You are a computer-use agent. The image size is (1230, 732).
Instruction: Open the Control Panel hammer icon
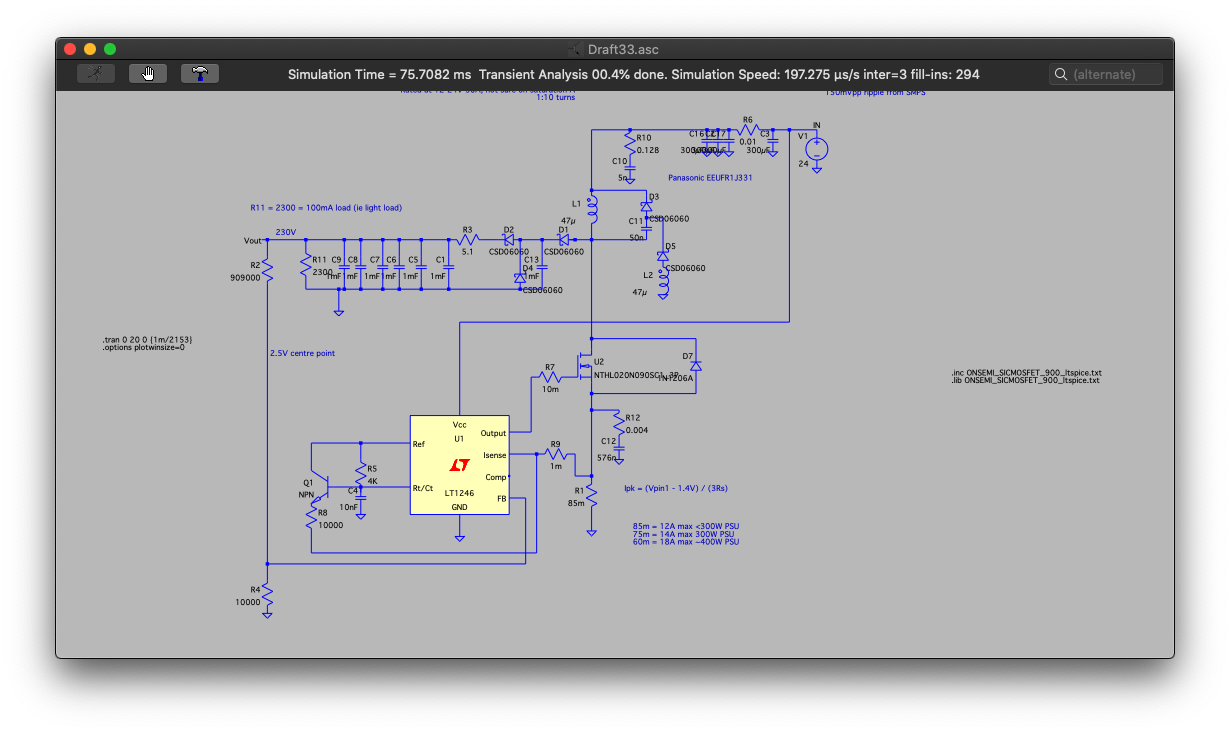(200, 74)
